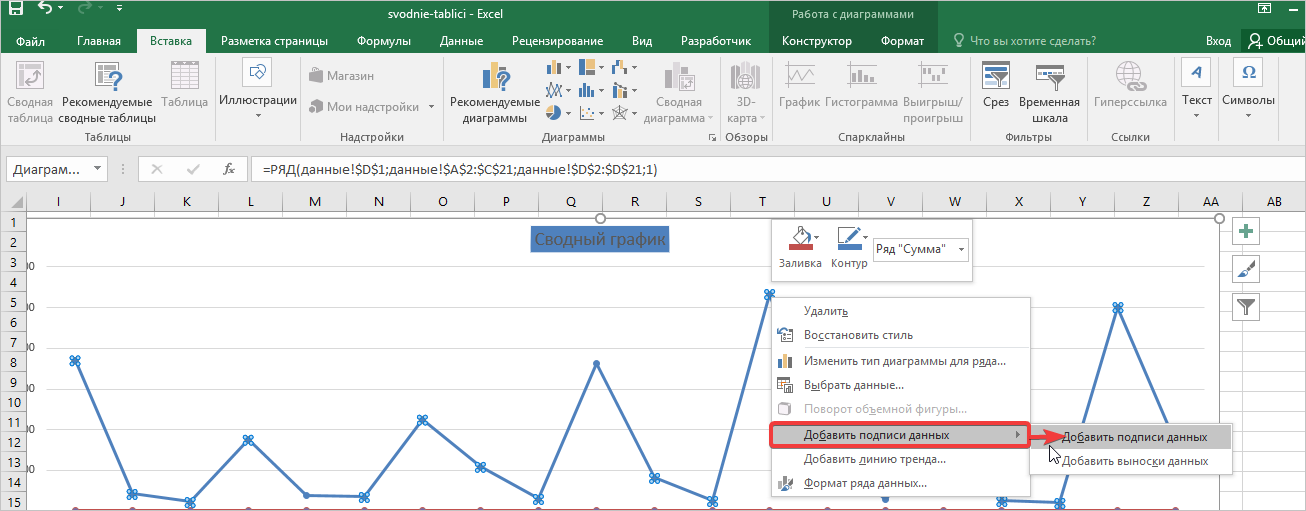
Task: Open the Ряд "Сумма" series dropdown
Action: [961, 249]
